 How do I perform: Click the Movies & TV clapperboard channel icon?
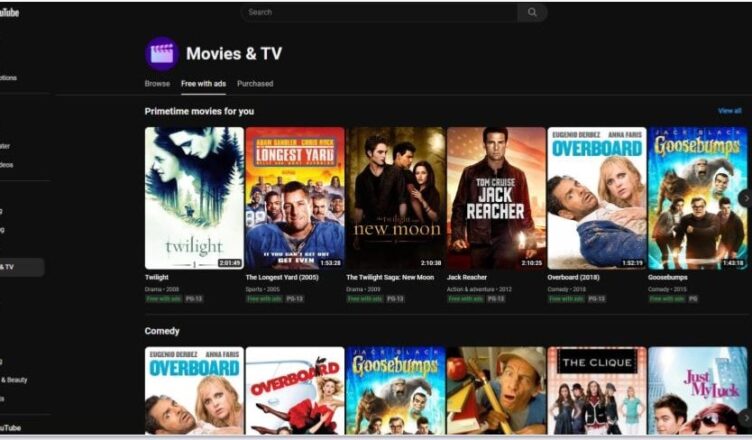162,54
